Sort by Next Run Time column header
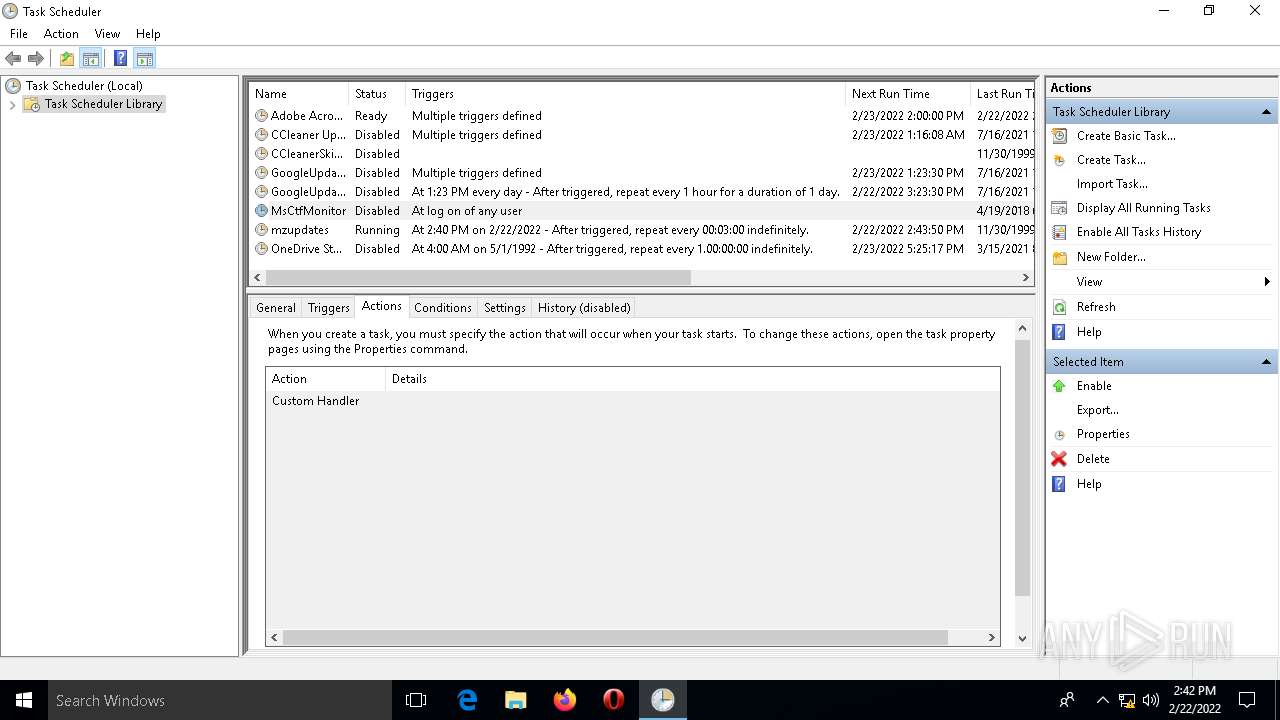 [x=908, y=94]
